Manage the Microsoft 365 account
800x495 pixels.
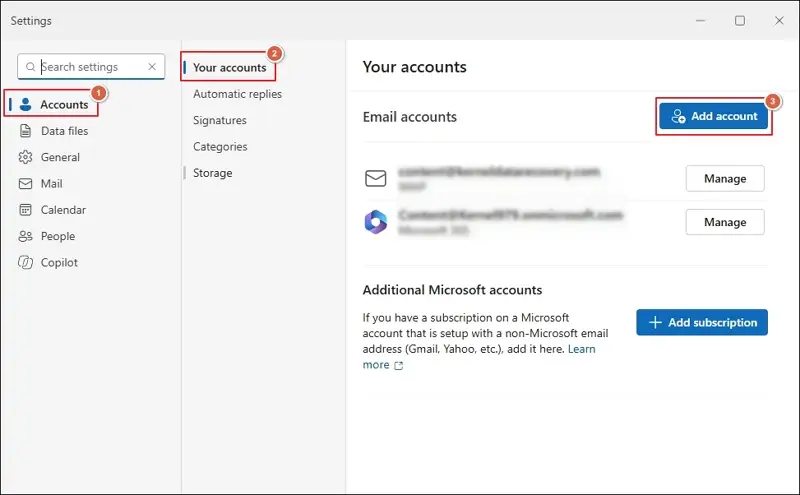tap(725, 222)
